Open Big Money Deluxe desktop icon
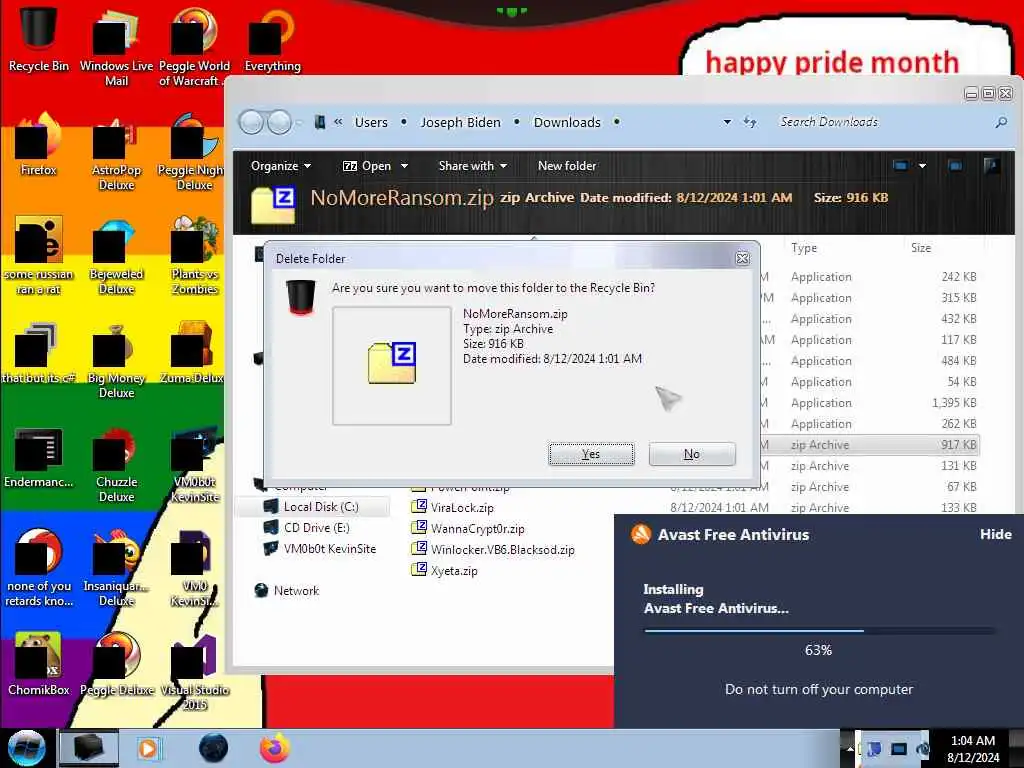 [x=116, y=361]
